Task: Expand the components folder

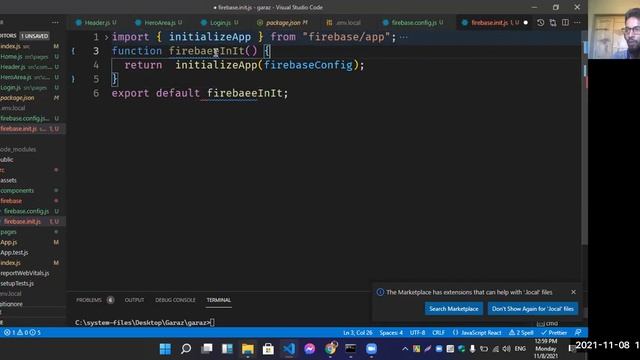Action: (x=17, y=191)
